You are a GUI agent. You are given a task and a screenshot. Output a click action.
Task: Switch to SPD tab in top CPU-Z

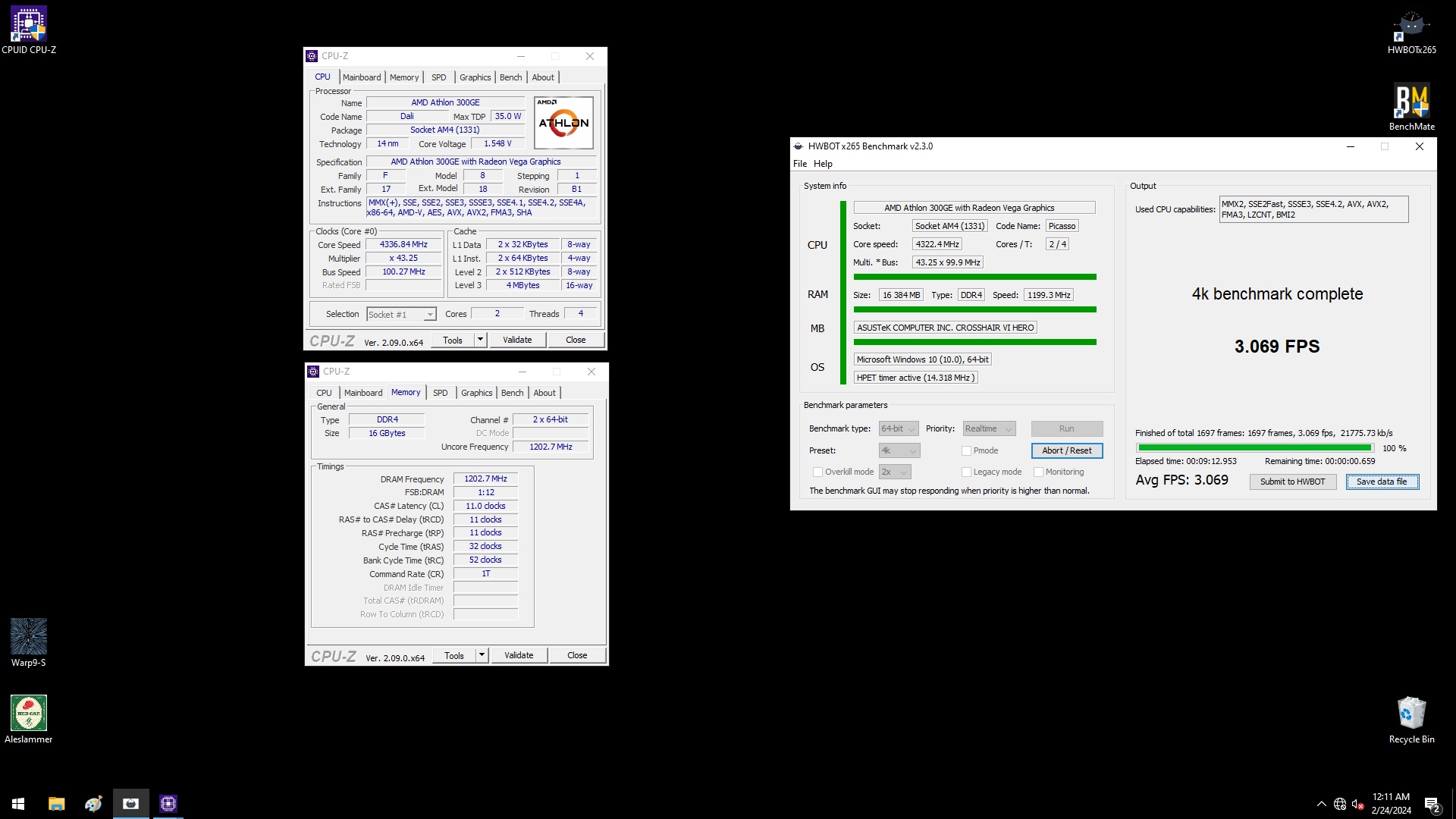tap(439, 77)
